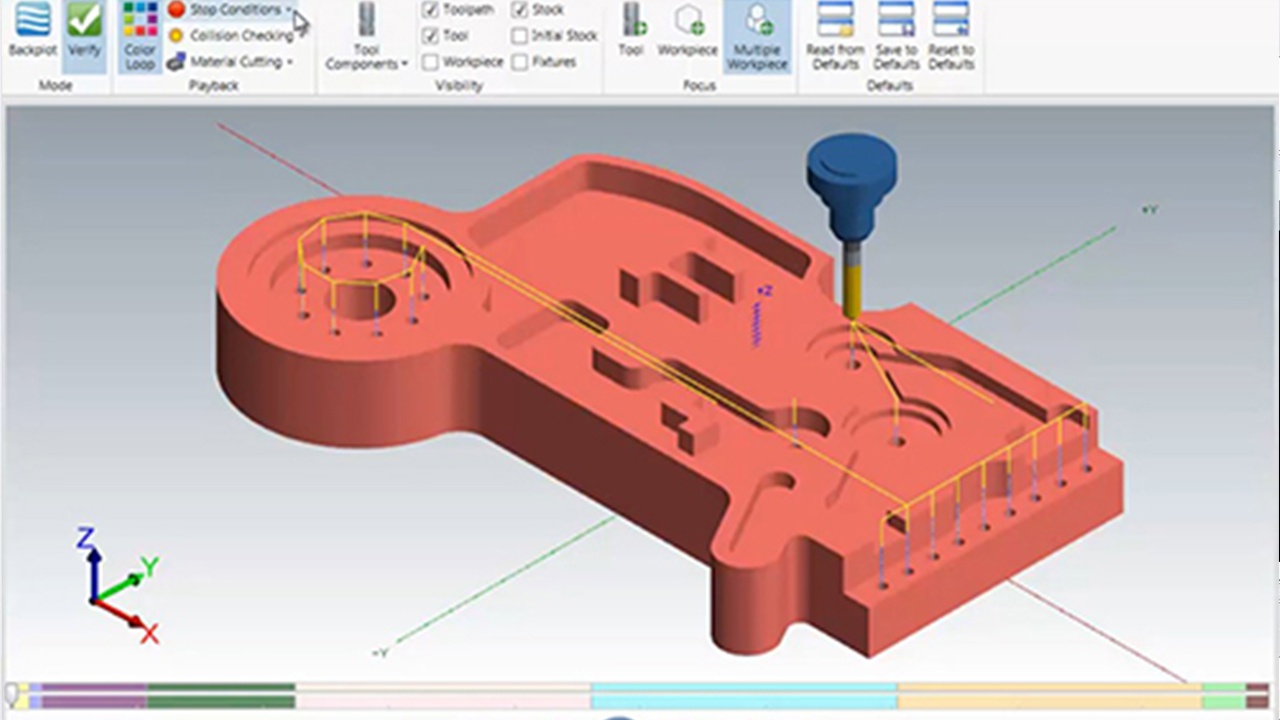
Task: Click the playback slider handle at timeline start
Action: click(11, 694)
